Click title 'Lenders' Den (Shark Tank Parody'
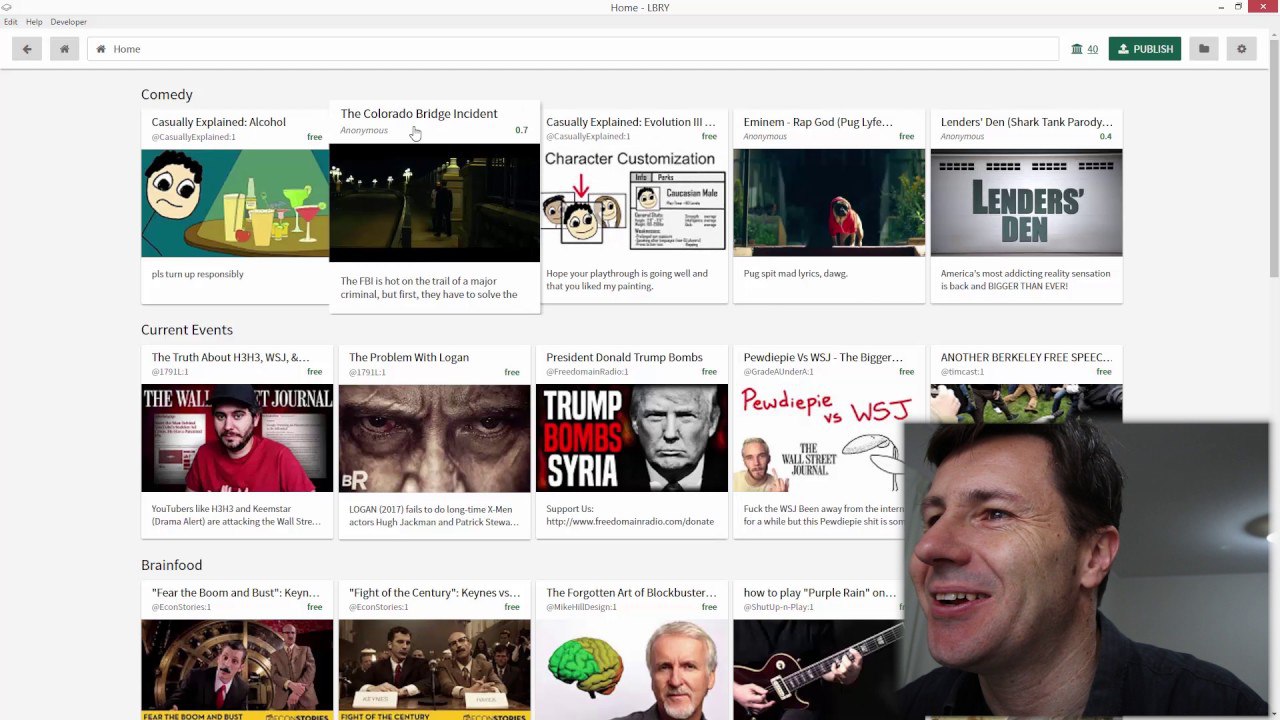1280x720 pixels. pos(1026,122)
